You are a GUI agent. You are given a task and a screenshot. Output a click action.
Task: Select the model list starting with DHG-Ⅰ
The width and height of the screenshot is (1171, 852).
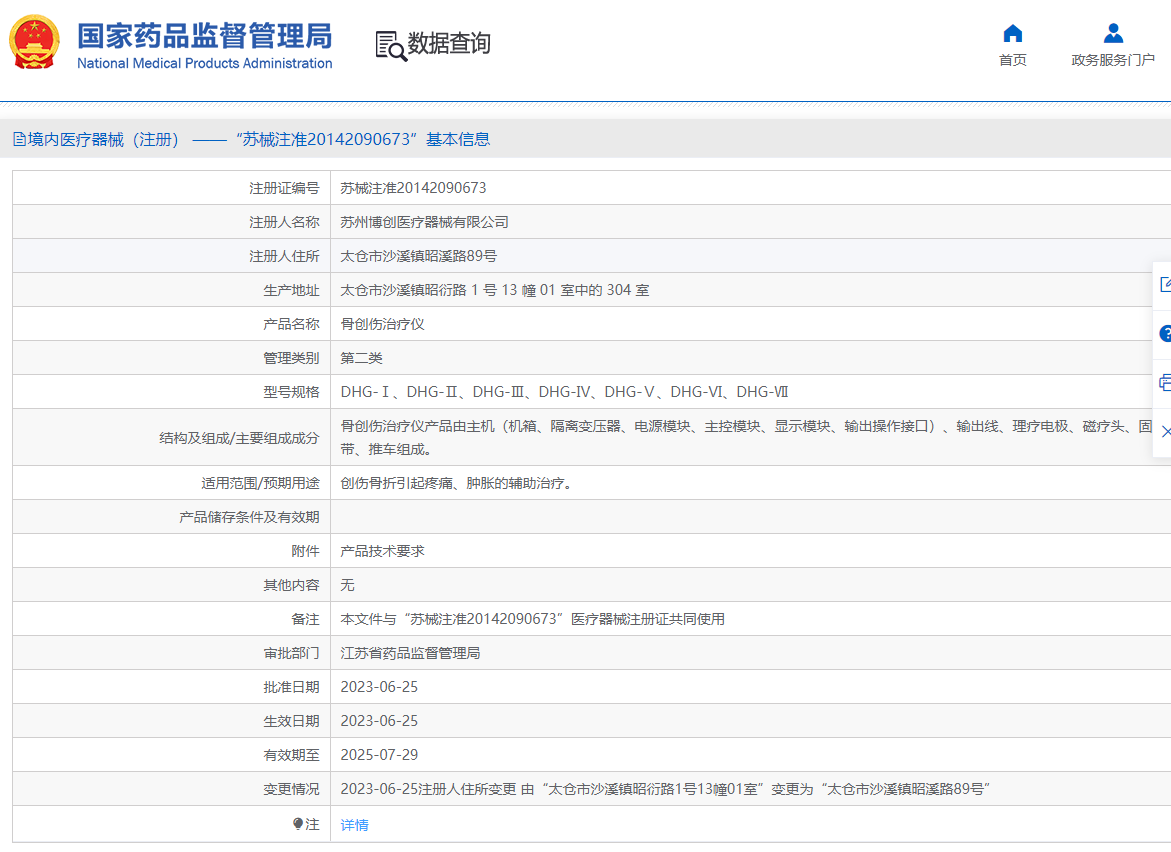564,392
